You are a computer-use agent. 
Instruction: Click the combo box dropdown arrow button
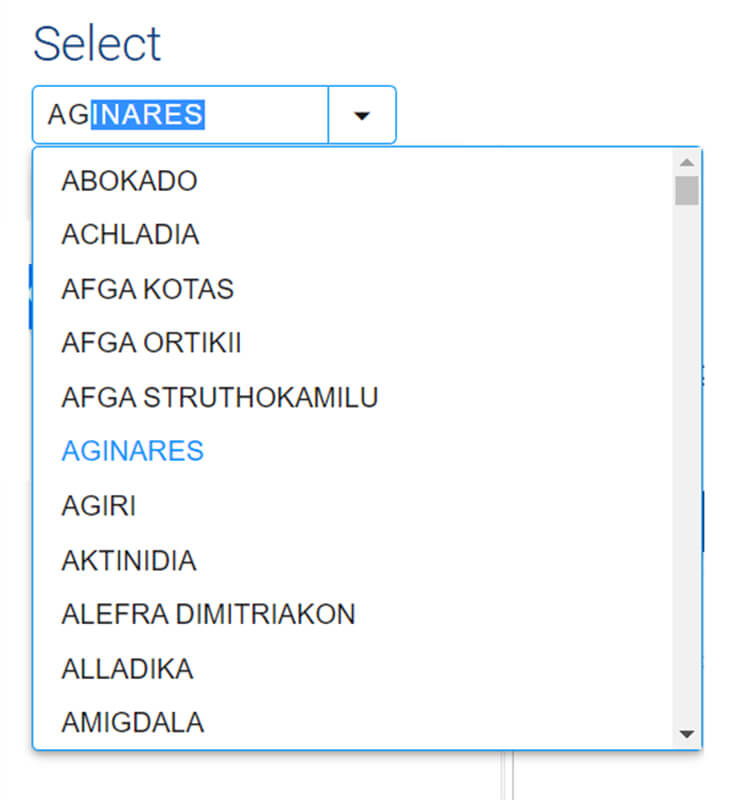(x=362, y=115)
